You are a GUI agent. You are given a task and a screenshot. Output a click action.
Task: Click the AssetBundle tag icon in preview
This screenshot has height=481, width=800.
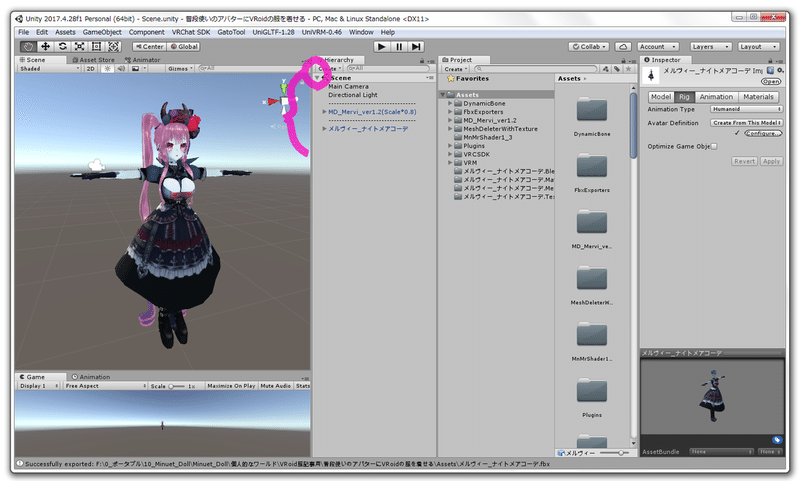point(777,440)
